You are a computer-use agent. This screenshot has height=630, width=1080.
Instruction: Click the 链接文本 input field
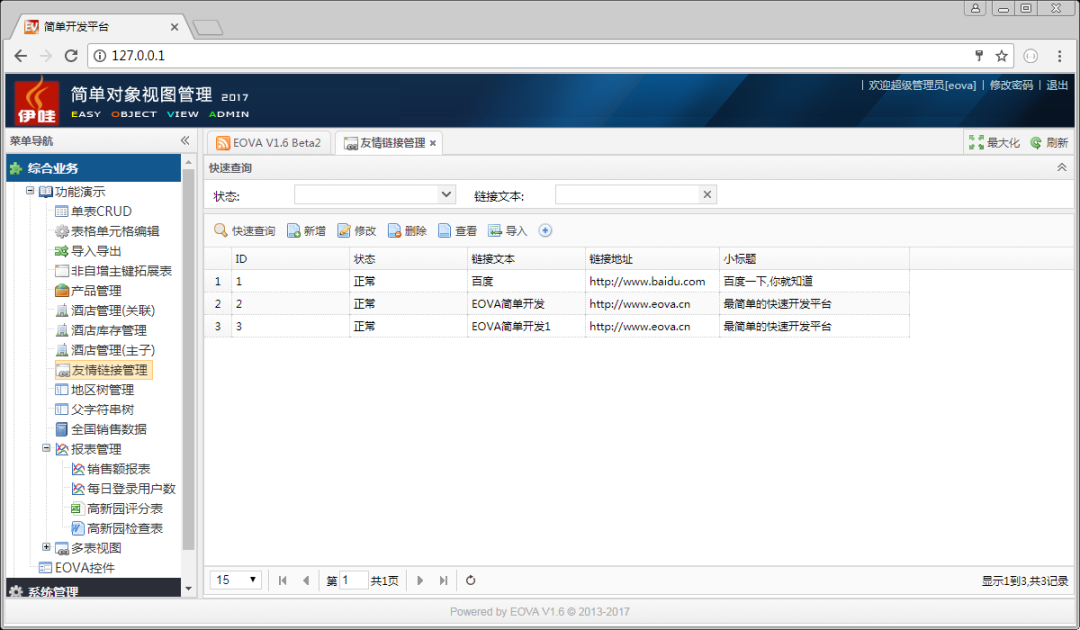click(625, 195)
